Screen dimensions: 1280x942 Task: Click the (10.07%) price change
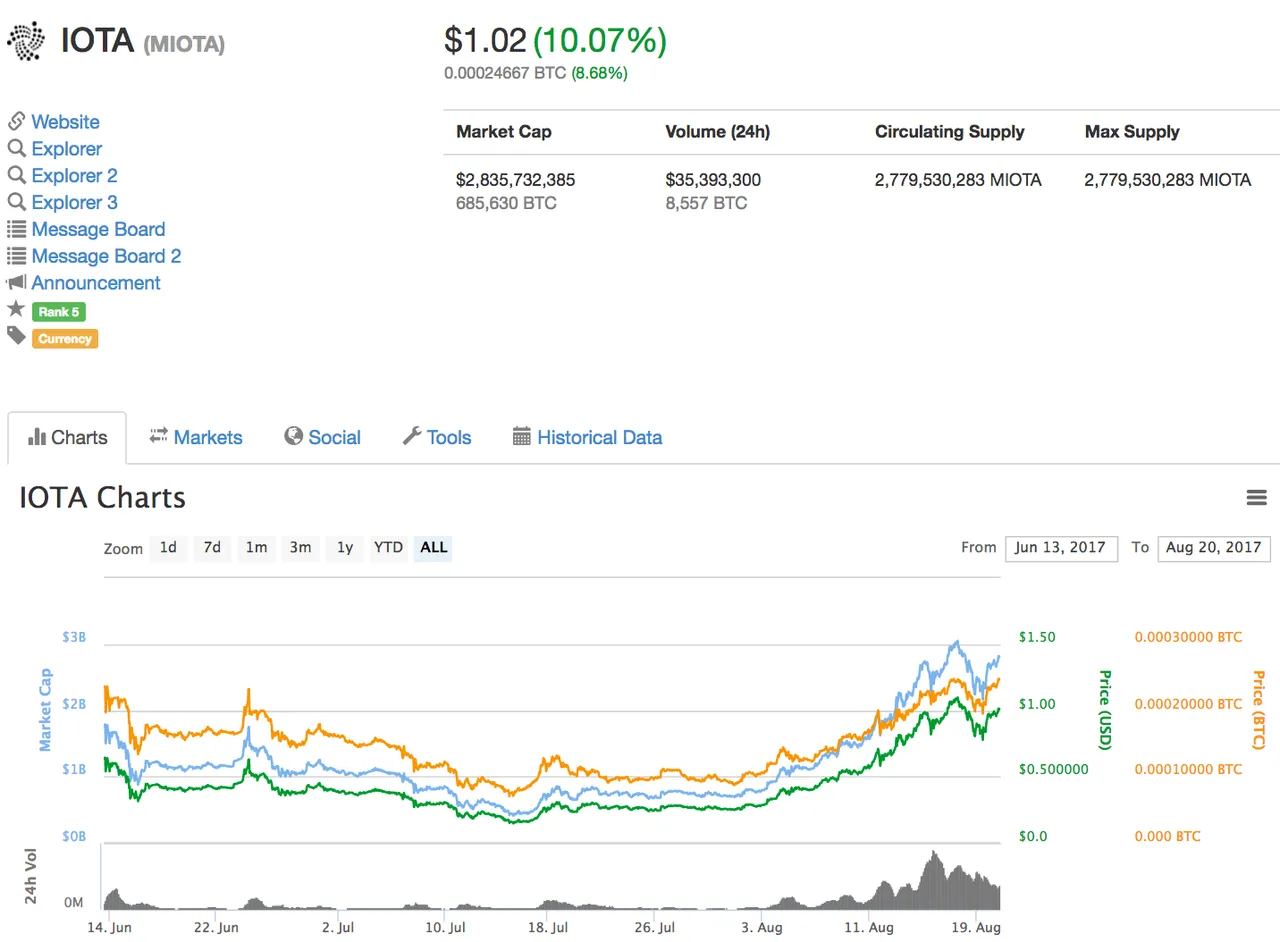click(600, 41)
